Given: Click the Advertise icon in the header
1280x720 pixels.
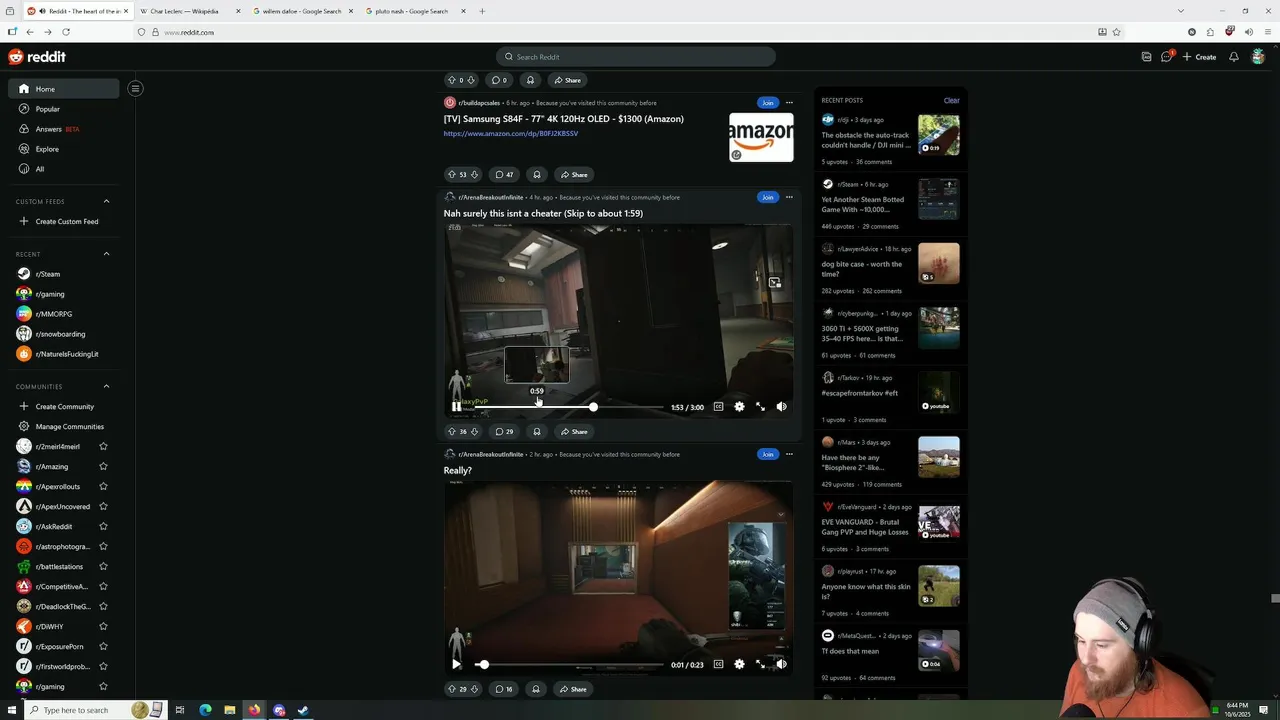Looking at the screenshot, I should [x=1146, y=57].
